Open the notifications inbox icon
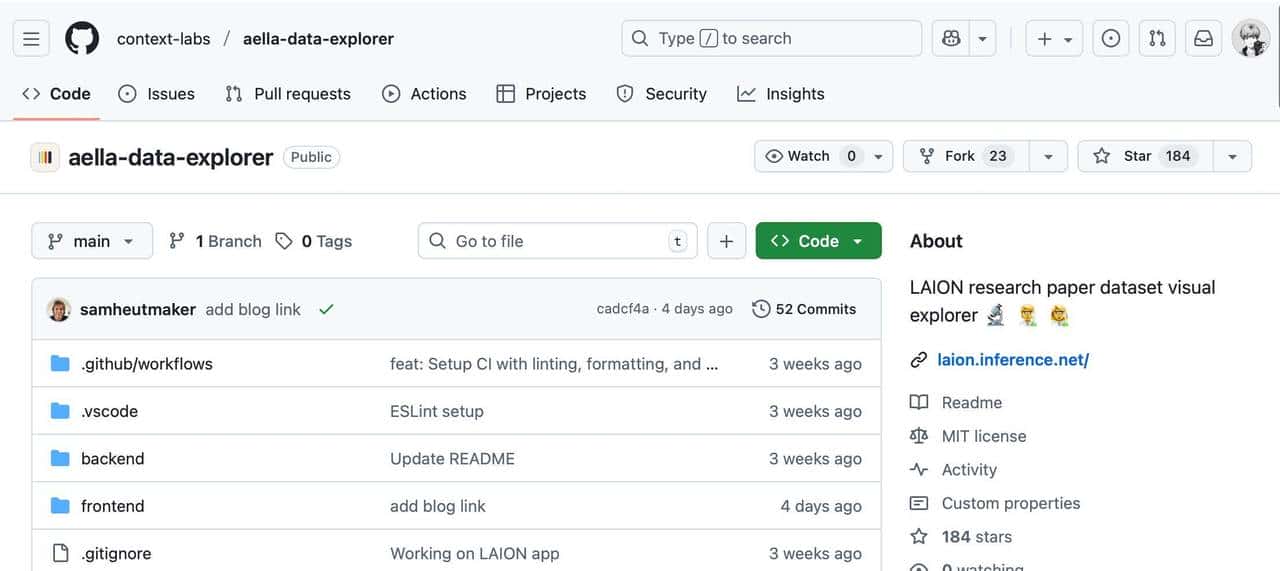This screenshot has height=571, width=1280. (1204, 39)
